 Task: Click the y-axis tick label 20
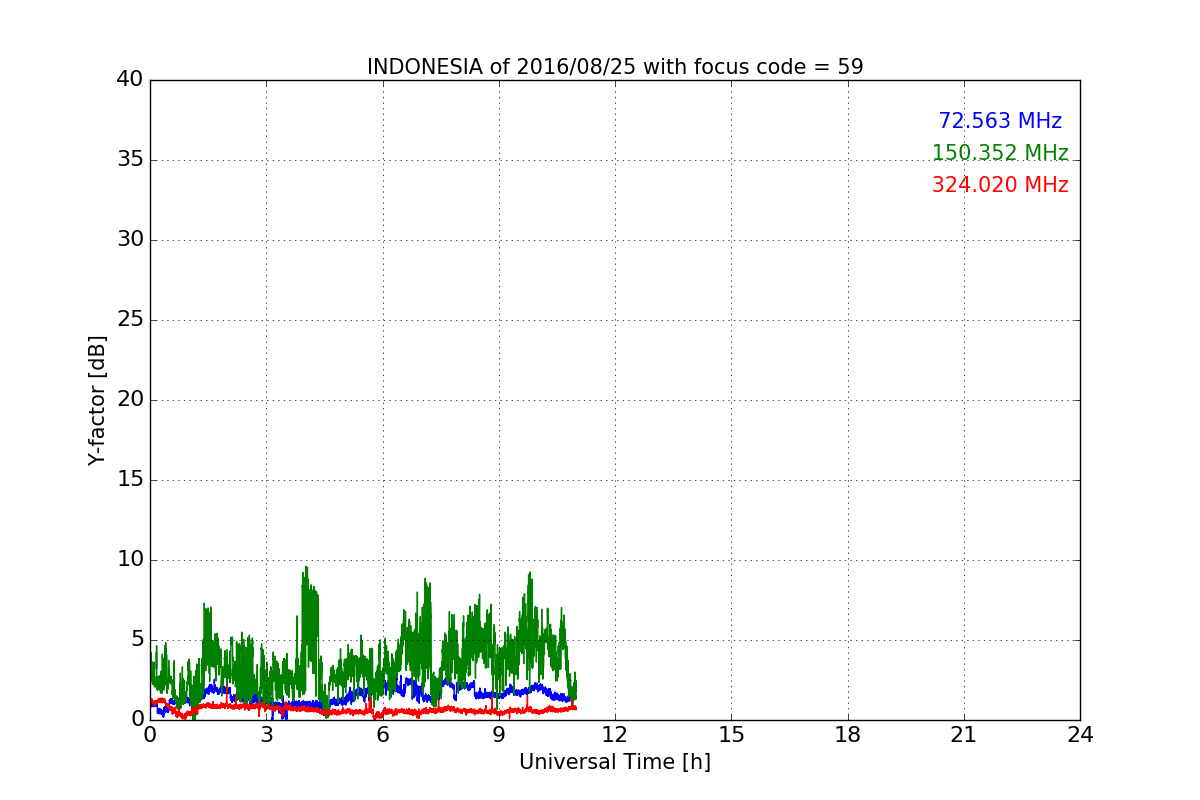130,400
